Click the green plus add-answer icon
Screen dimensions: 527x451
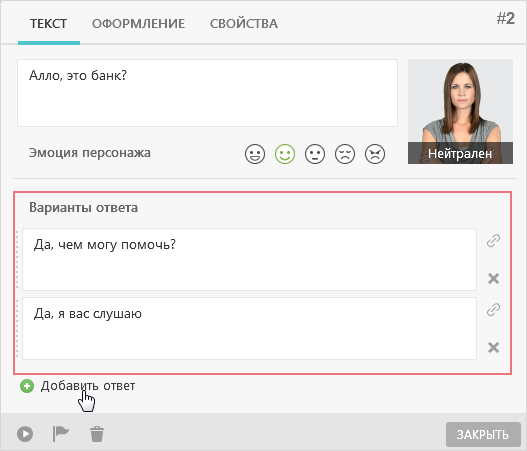(27, 386)
